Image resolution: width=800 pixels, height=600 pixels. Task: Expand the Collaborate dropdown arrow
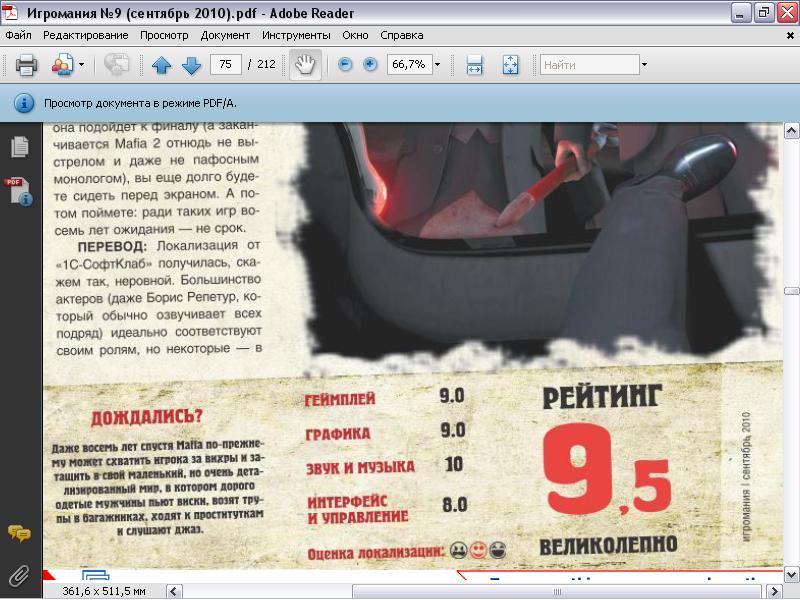[x=82, y=65]
